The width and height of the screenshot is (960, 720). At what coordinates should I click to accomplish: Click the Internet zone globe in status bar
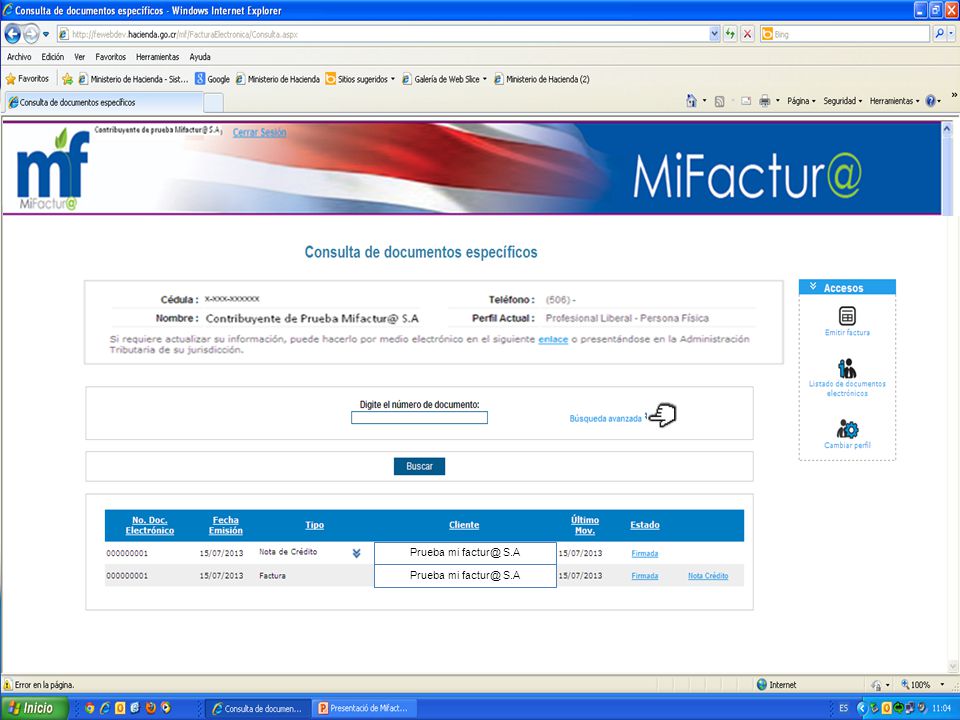(762, 684)
